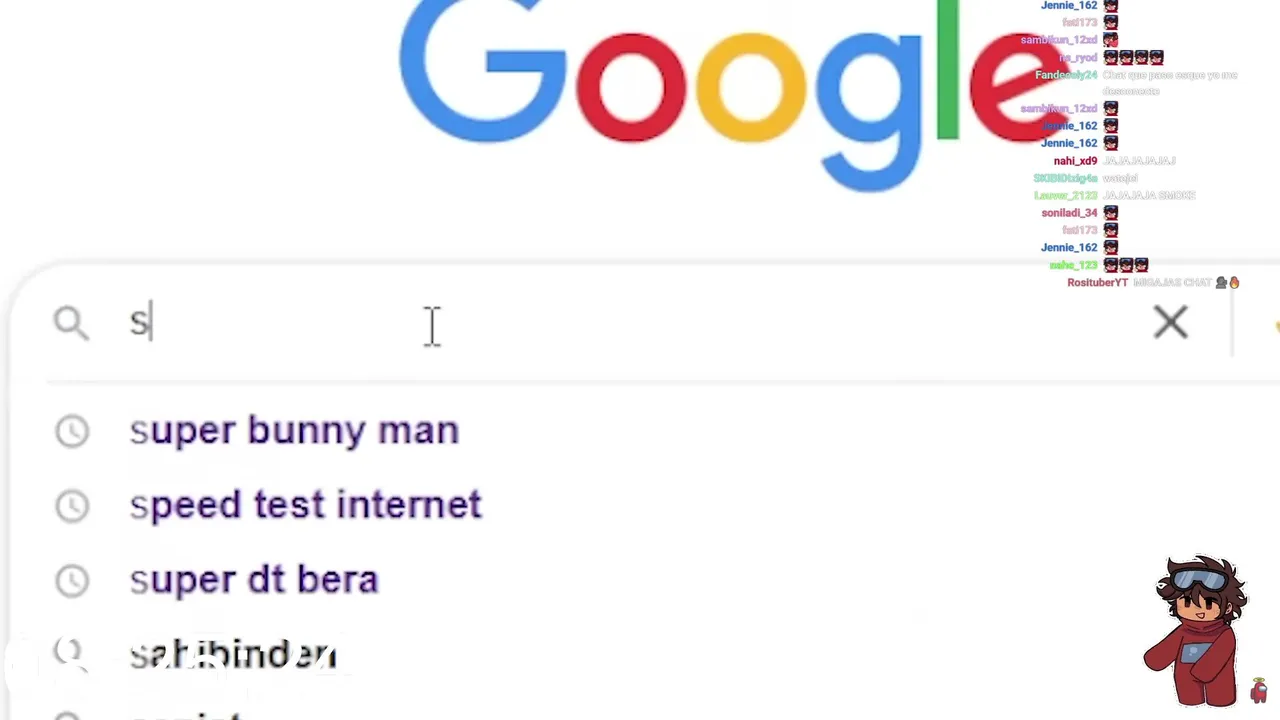Pick the 'super dt bera' suggestion
This screenshot has width=1280, height=720.
point(254,581)
